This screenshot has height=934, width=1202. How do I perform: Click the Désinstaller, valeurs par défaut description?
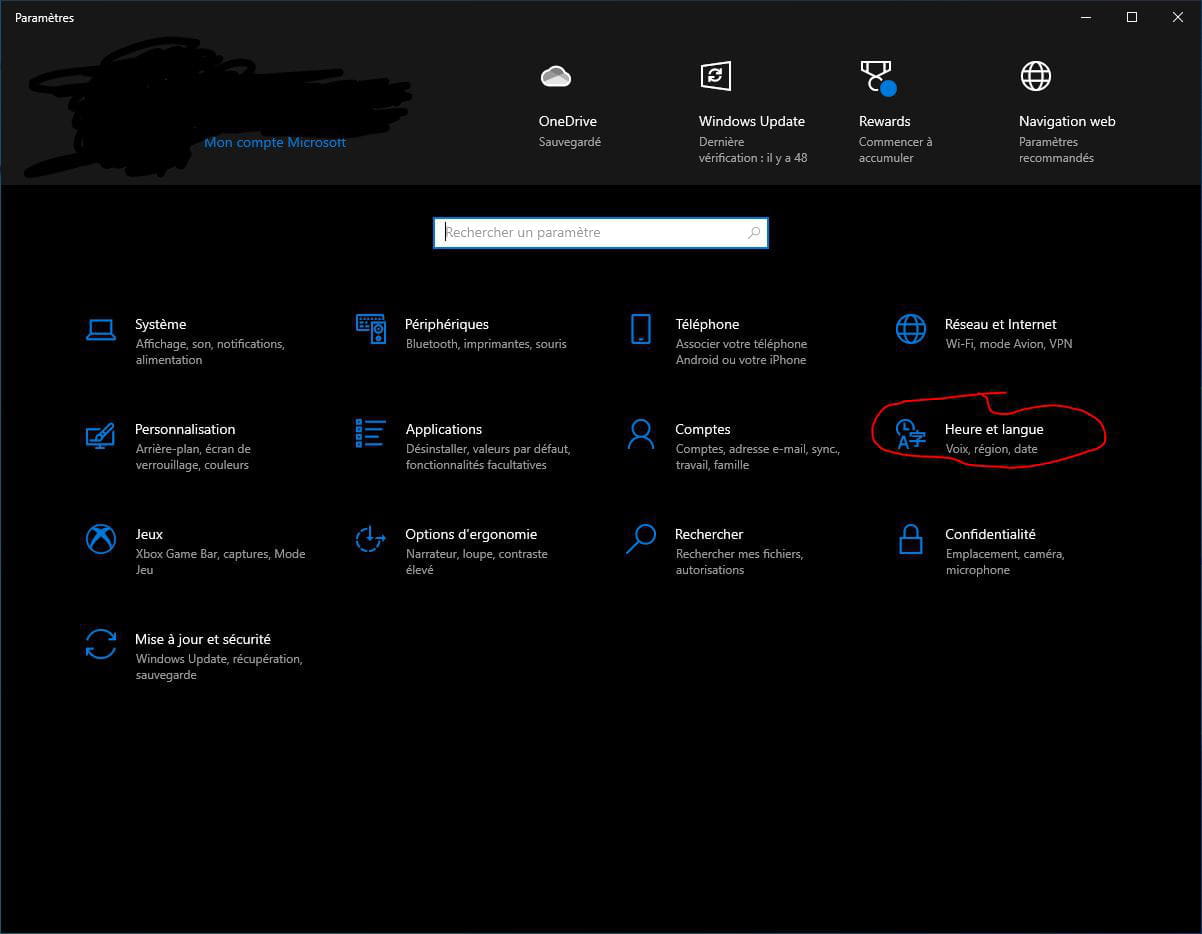pos(488,457)
